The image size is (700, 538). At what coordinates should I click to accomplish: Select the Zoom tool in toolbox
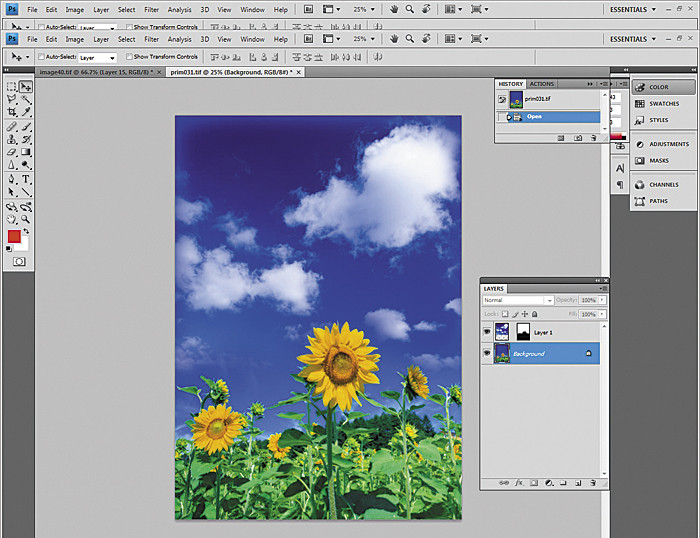25,218
